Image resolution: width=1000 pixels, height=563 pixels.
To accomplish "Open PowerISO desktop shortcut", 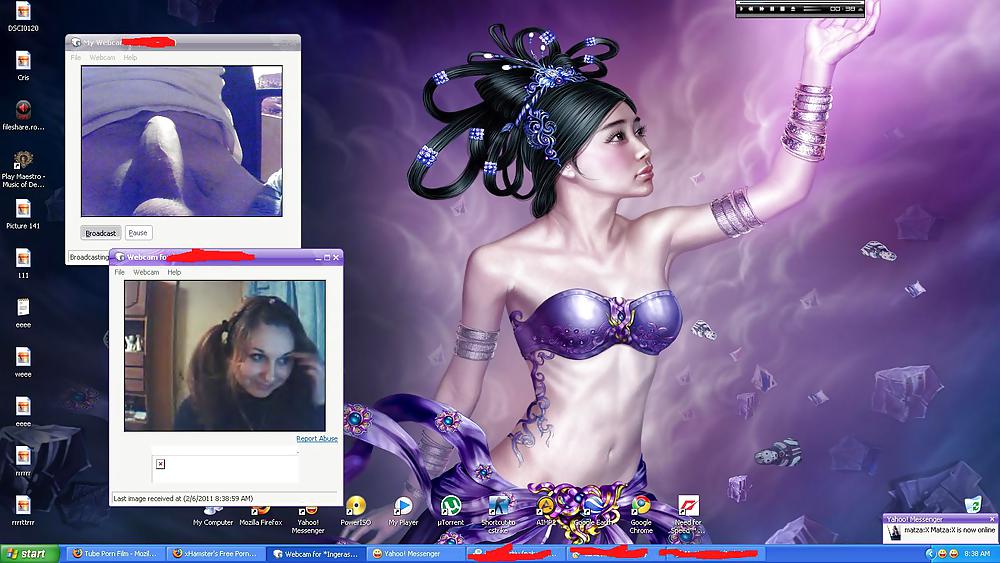I will (355, 511).
